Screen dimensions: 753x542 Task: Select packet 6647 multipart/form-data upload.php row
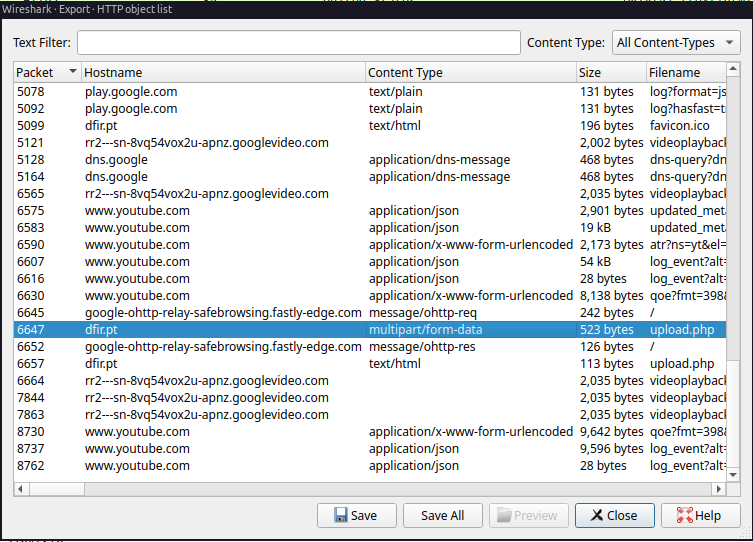370,330
